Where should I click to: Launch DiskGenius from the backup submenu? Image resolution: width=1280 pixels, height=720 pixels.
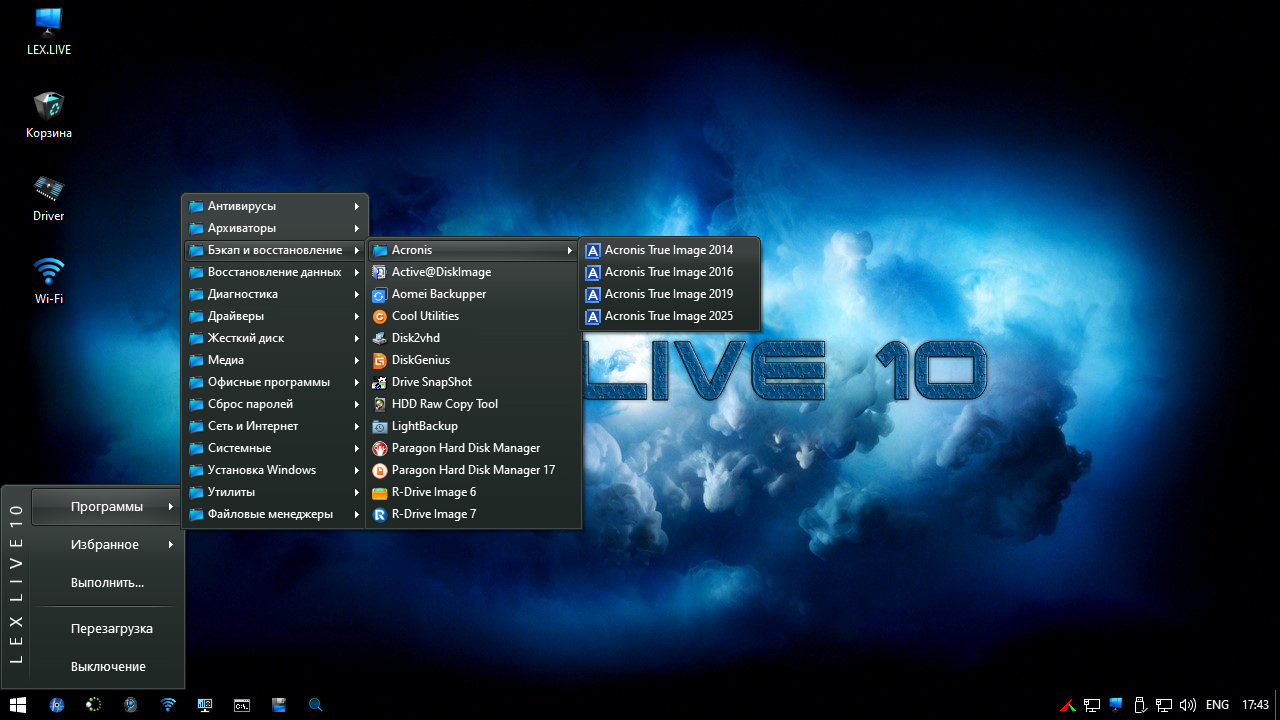click(420, 360)
